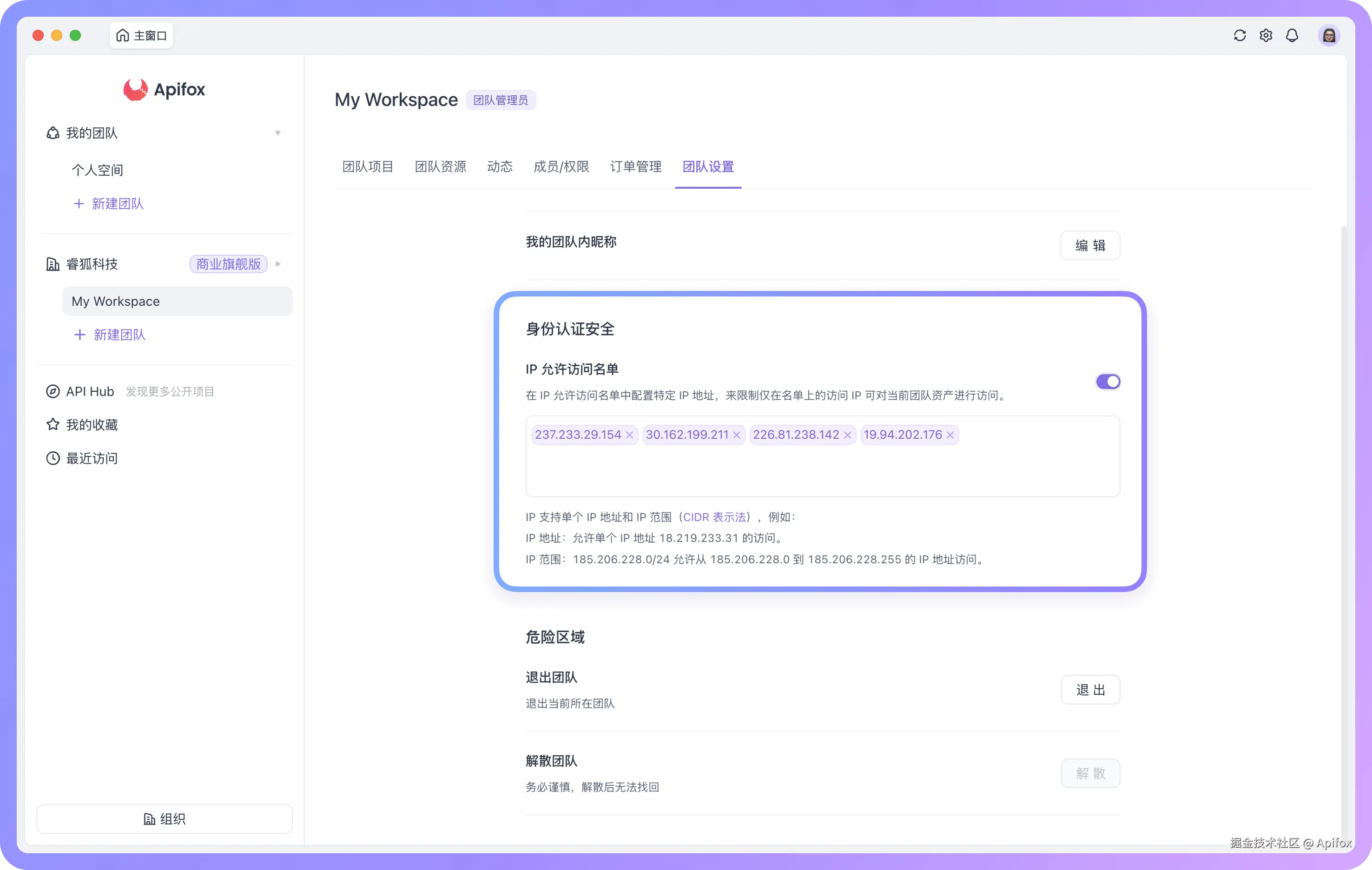Switch to 团队项目 tab
The width and height of the screenshot is (1372, 870).
(x=368, y=166)
